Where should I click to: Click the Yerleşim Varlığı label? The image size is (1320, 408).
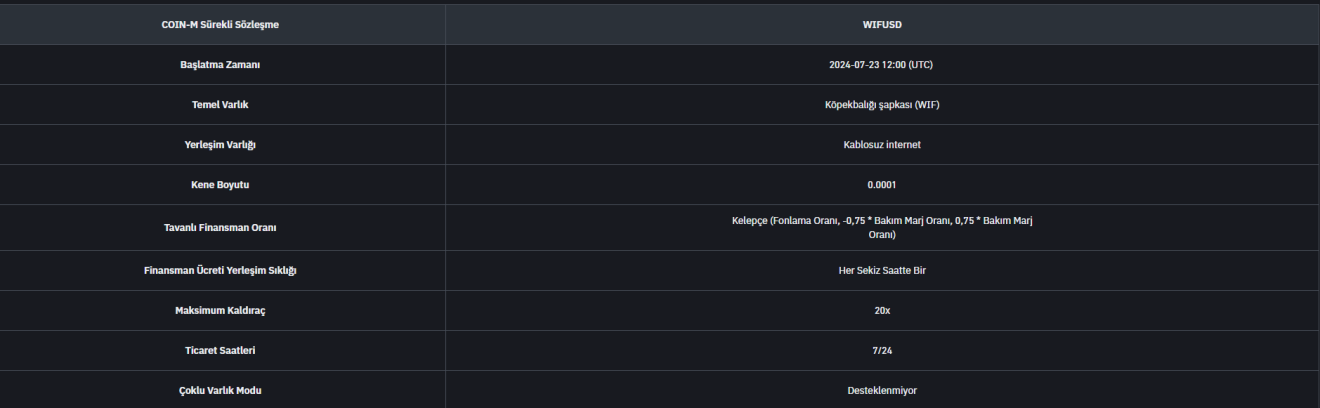click(220, 145)
